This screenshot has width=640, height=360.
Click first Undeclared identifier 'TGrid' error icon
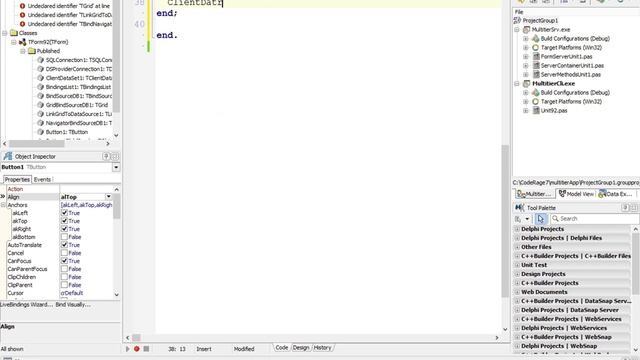tap(22, 6)
